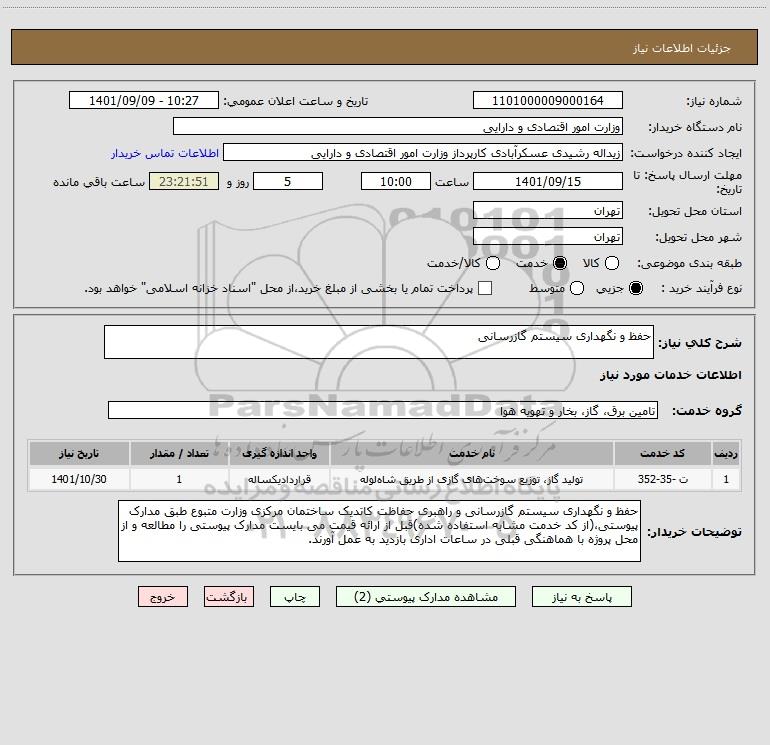Click the delivery city field تهران
The image size is (770, 745).
tap(548, 236)
